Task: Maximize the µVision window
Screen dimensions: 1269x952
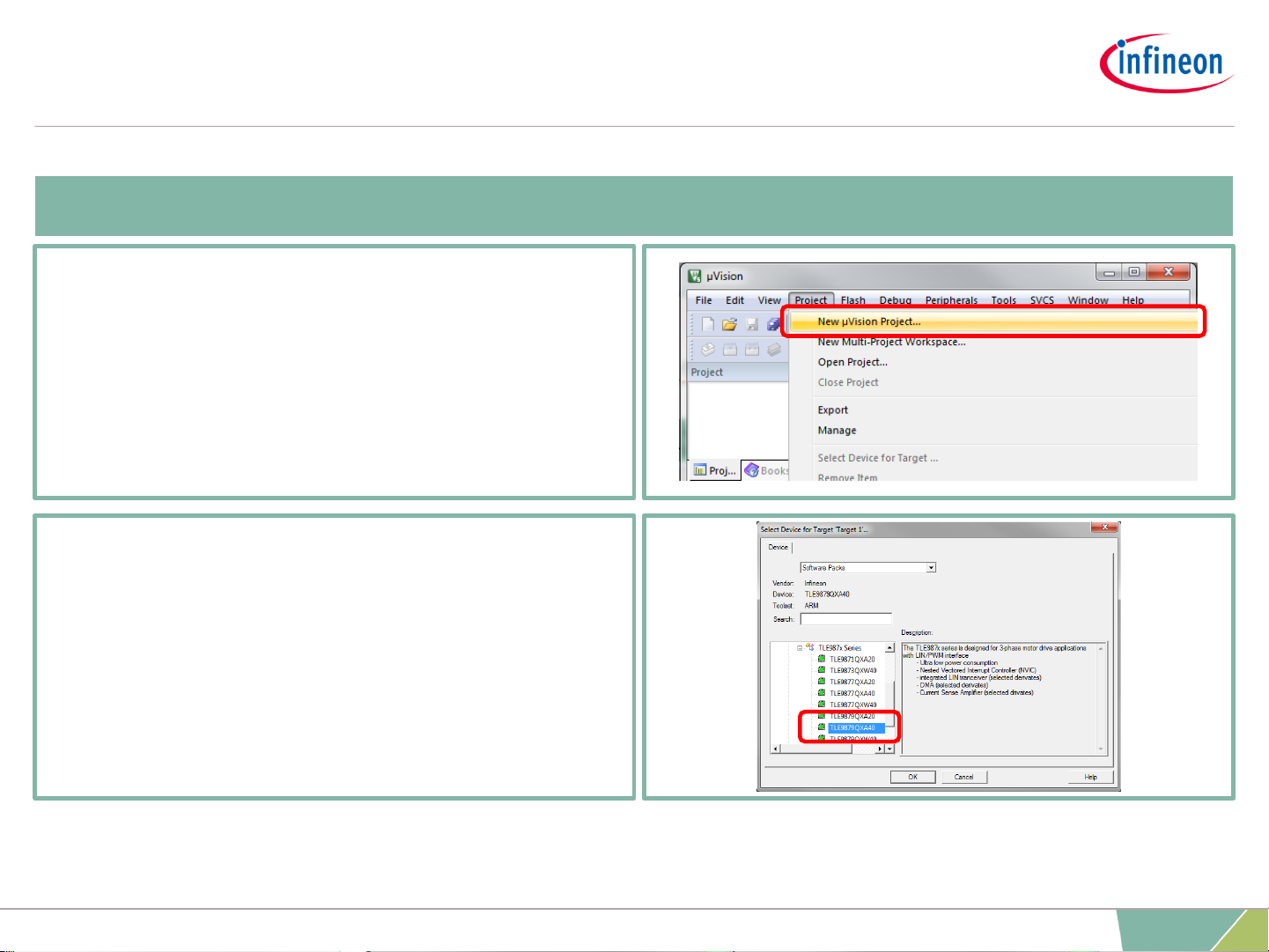Action: click(1134, 272)
